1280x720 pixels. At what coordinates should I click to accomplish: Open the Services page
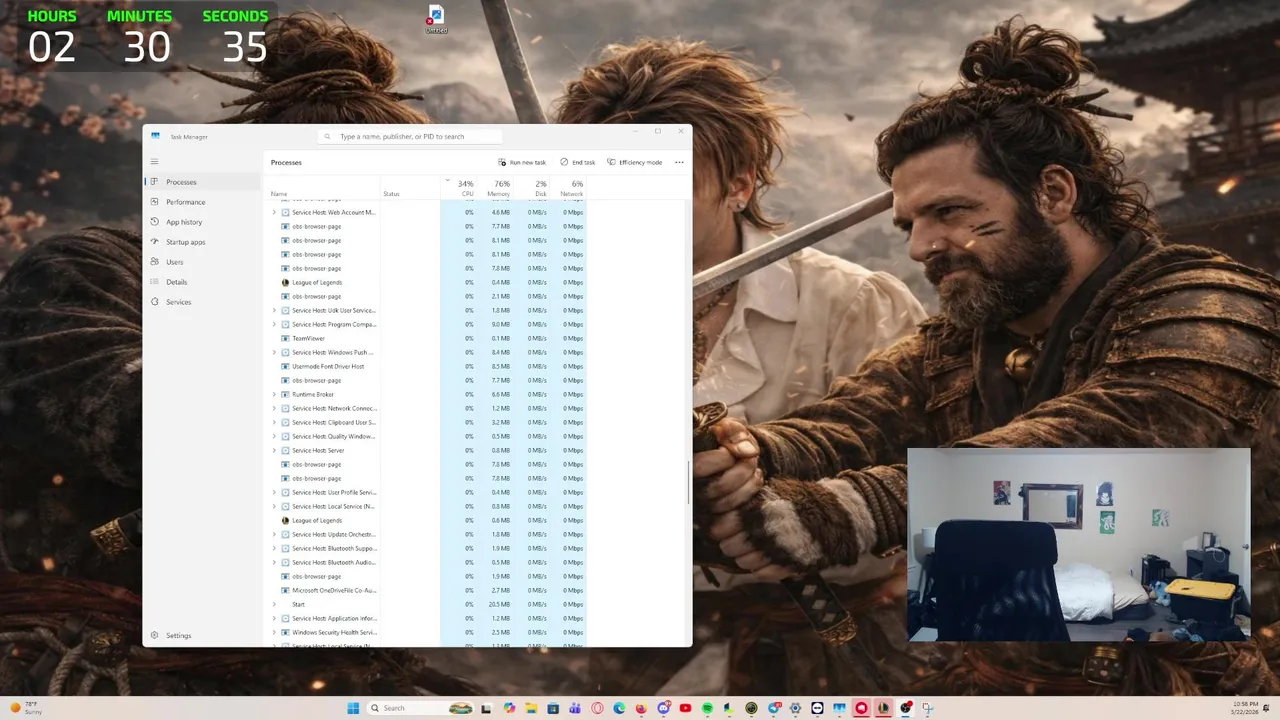point(203,302)
